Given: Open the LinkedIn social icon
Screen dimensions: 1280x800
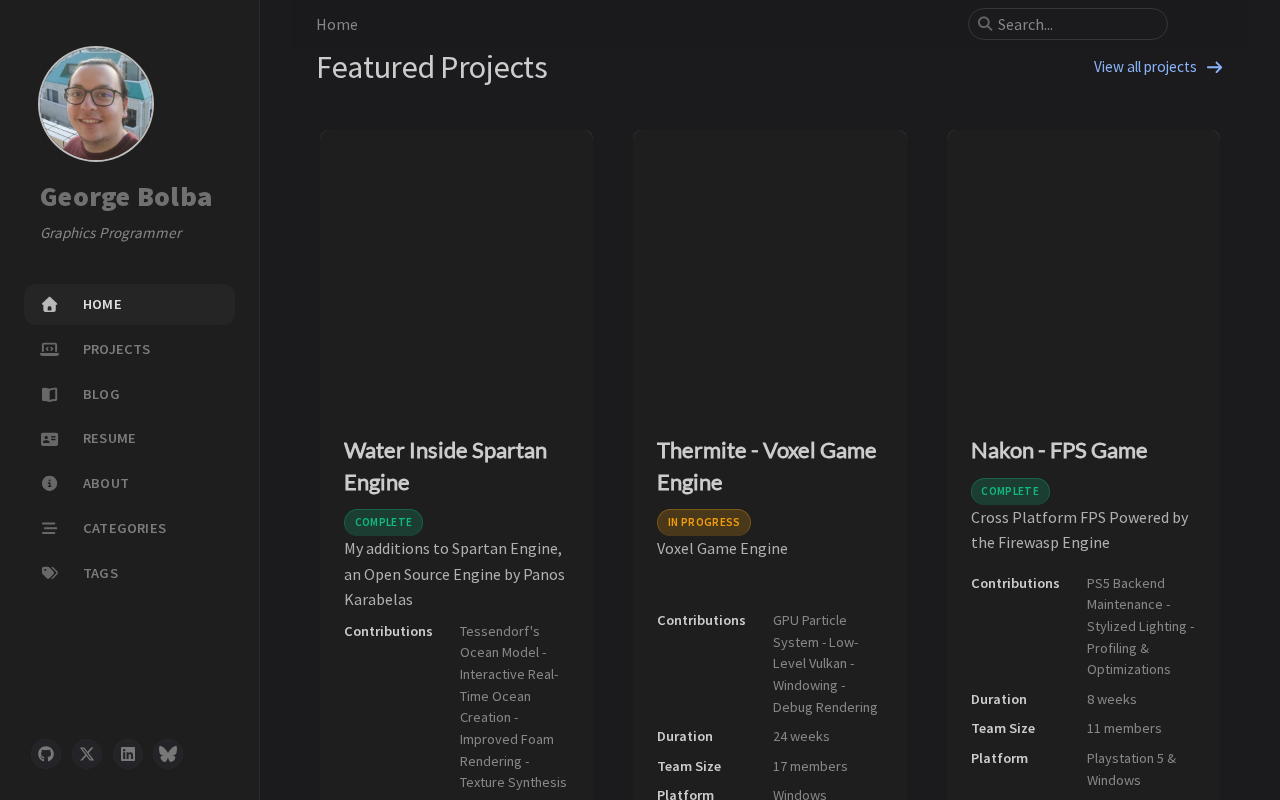Looking at the screenshot, I should pos(128,754).
